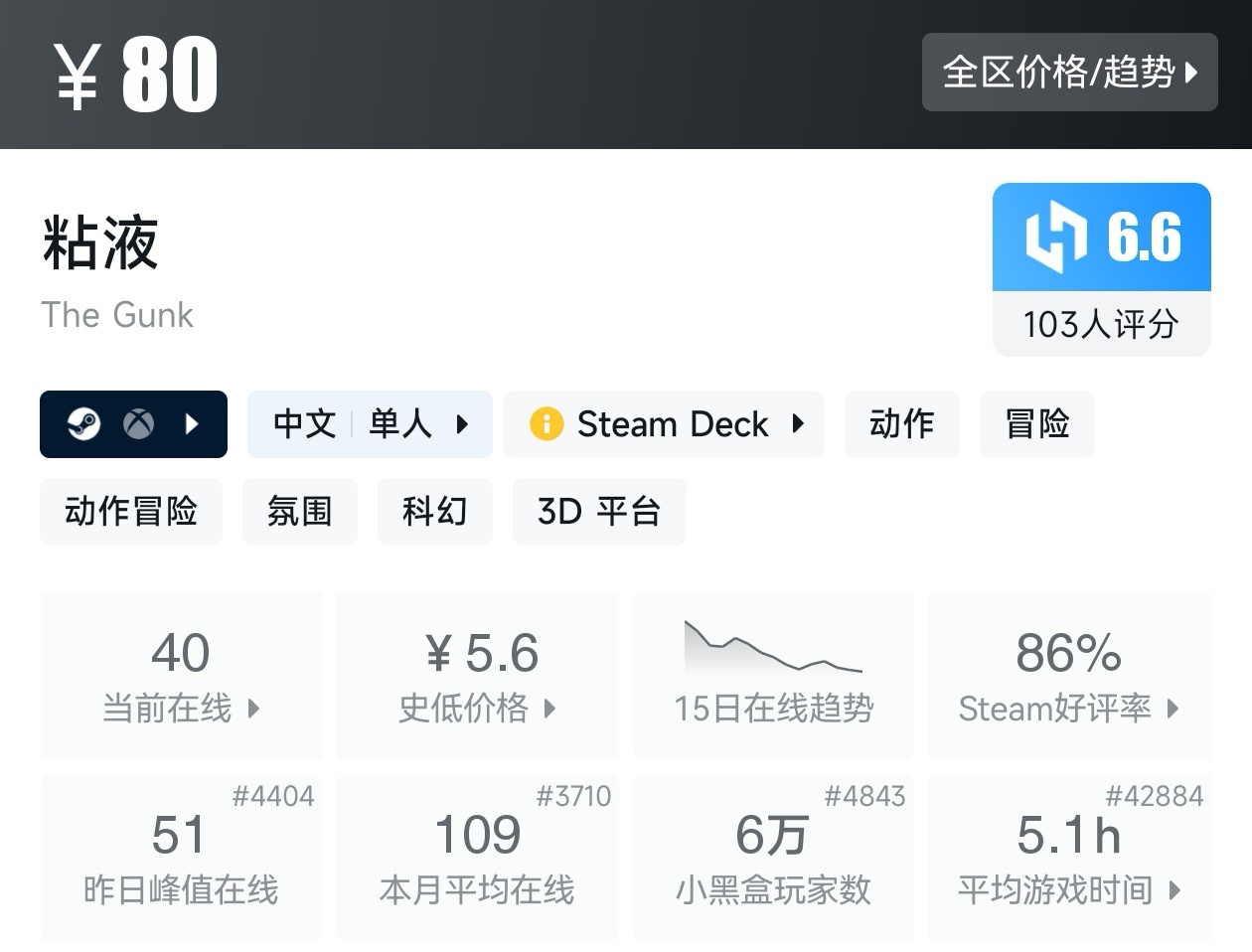Select the 动作 genre tag

click(901, 424)
